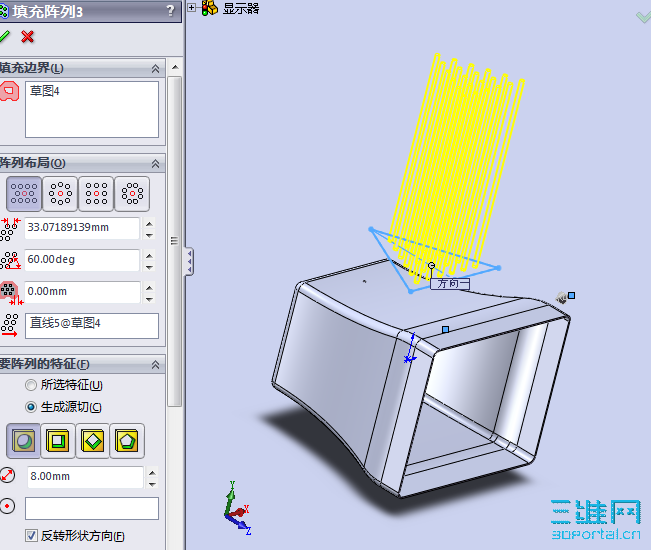Collapse the 填充边界 section
Image resolution: width=651 pixels, height=550 pixels.
click(x=155, y=68)
